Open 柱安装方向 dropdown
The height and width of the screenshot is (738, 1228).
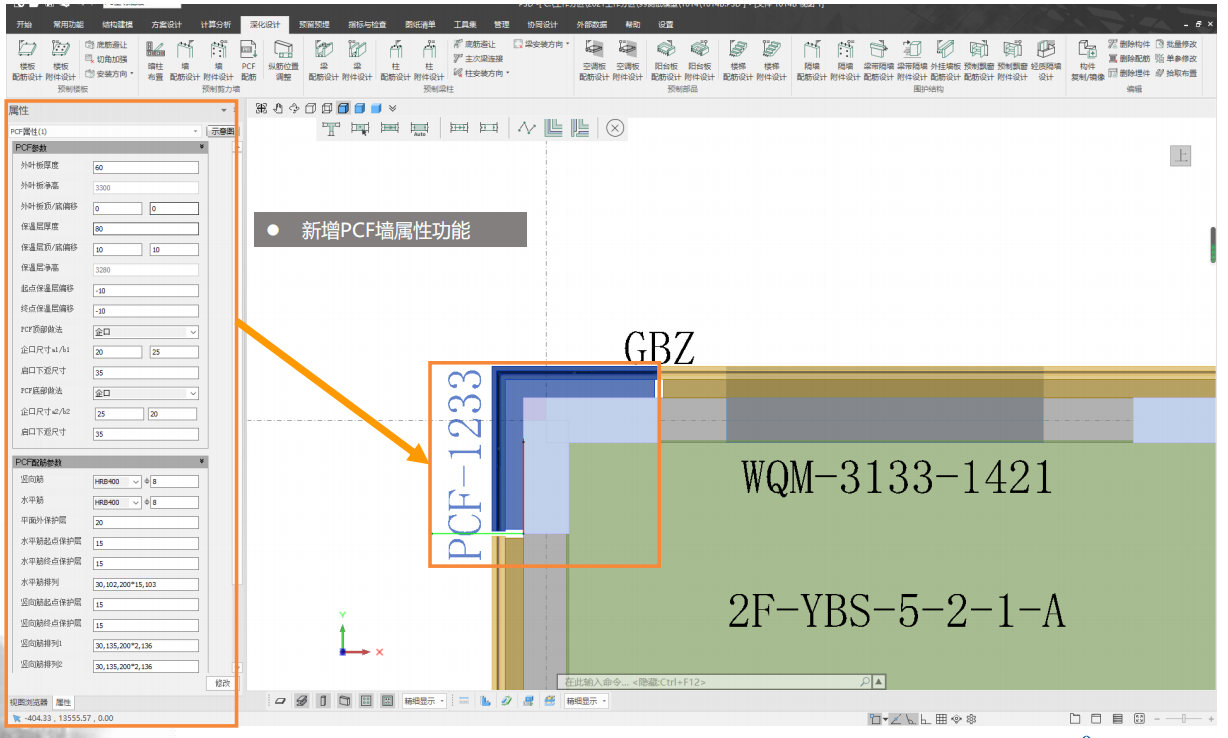[x=481, y=73]
